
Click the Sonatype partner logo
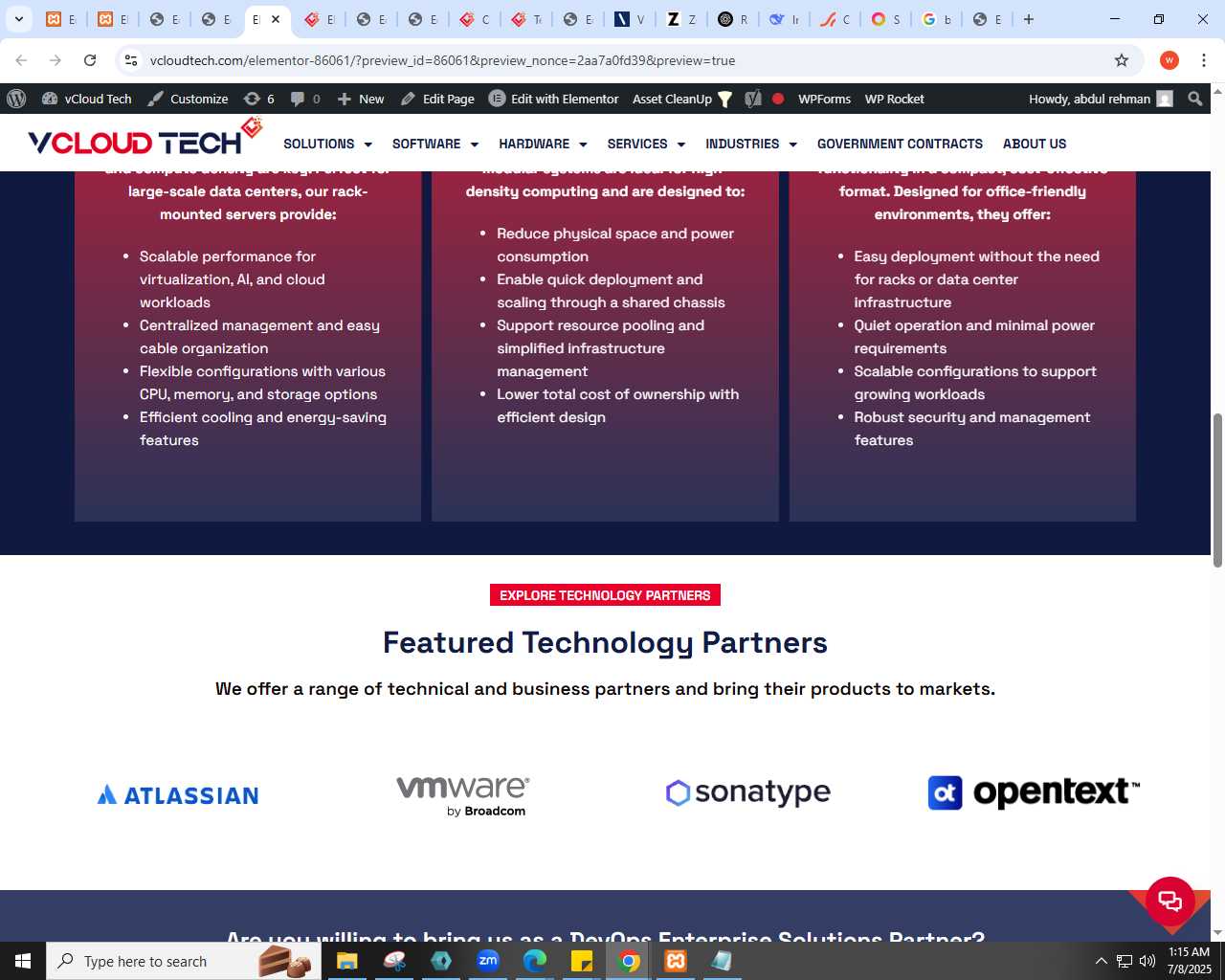click(x=748, y=792)
